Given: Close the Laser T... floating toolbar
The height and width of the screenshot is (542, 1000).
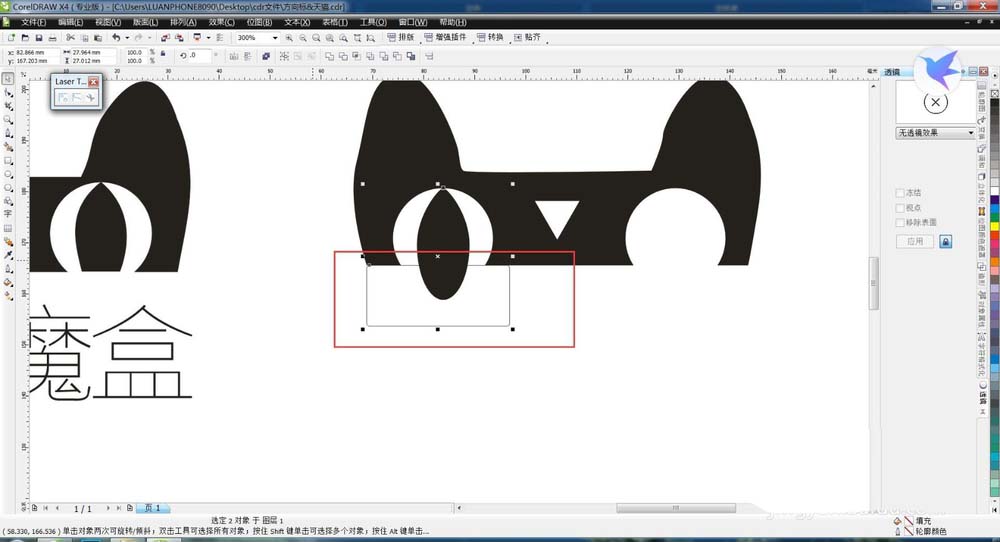Looking at the screenshot, I should click(x=94, y=82).
